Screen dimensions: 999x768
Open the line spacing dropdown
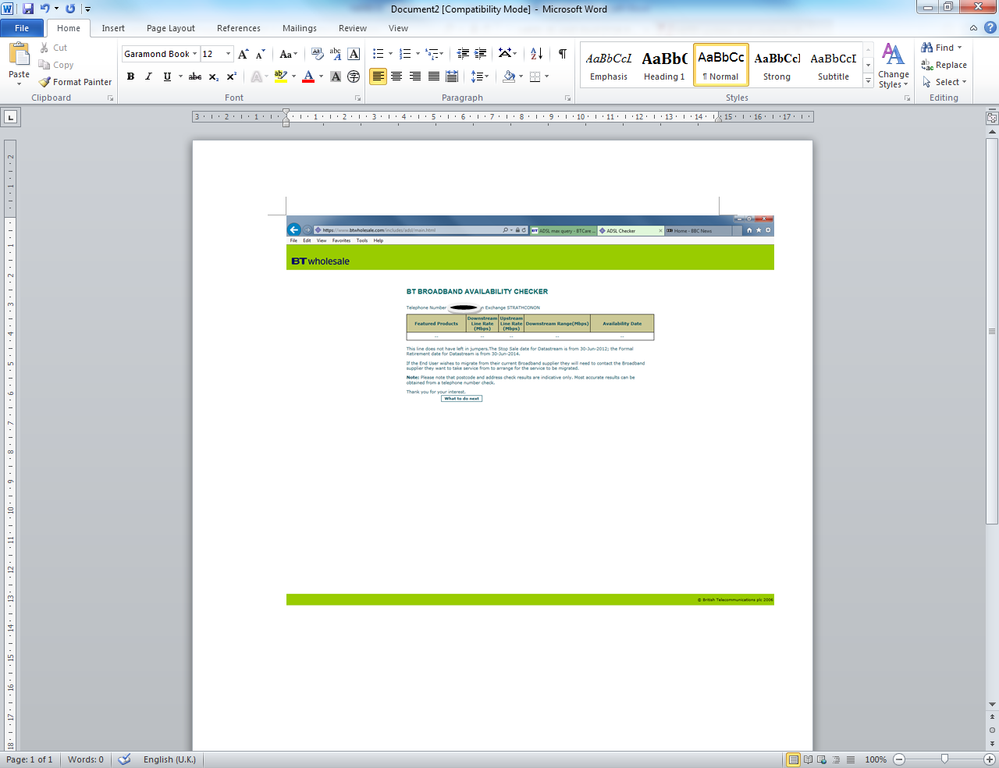(x=480, y=76)
